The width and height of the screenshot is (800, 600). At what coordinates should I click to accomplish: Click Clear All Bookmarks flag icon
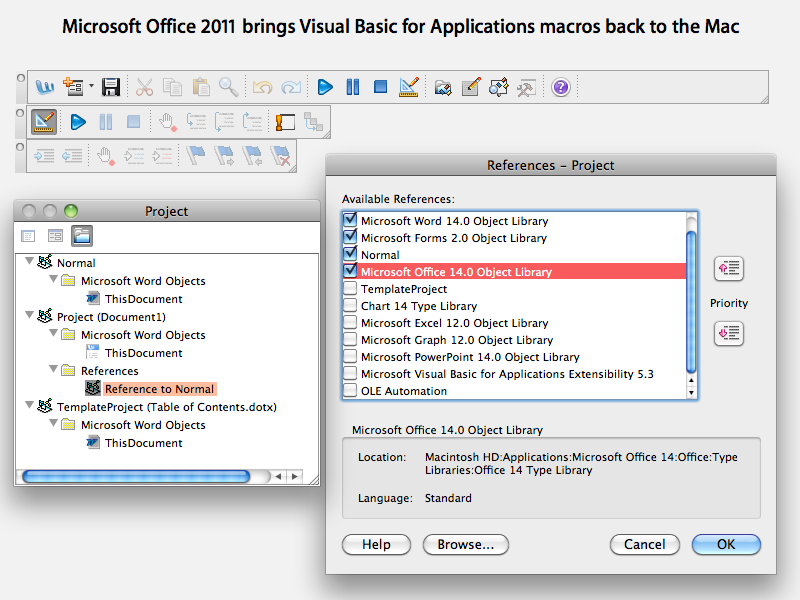281,155
